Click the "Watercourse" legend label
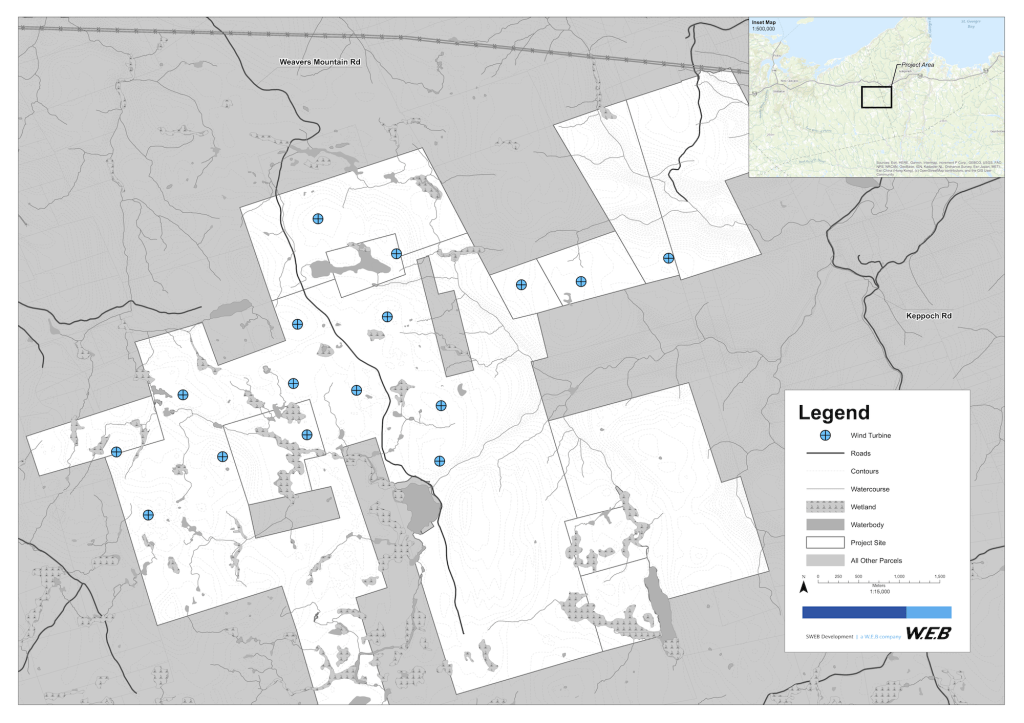1024x723 pixels. tap(870, 489)
